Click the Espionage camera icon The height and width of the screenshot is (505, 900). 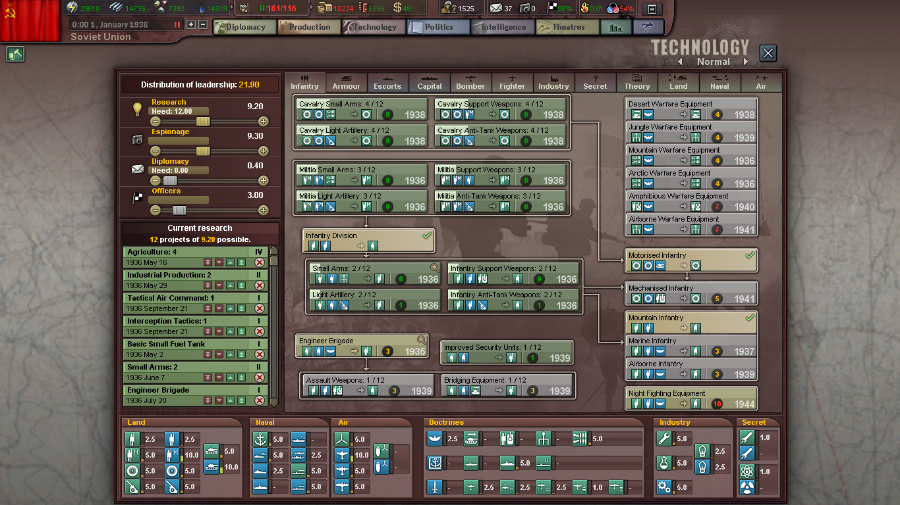137,139
